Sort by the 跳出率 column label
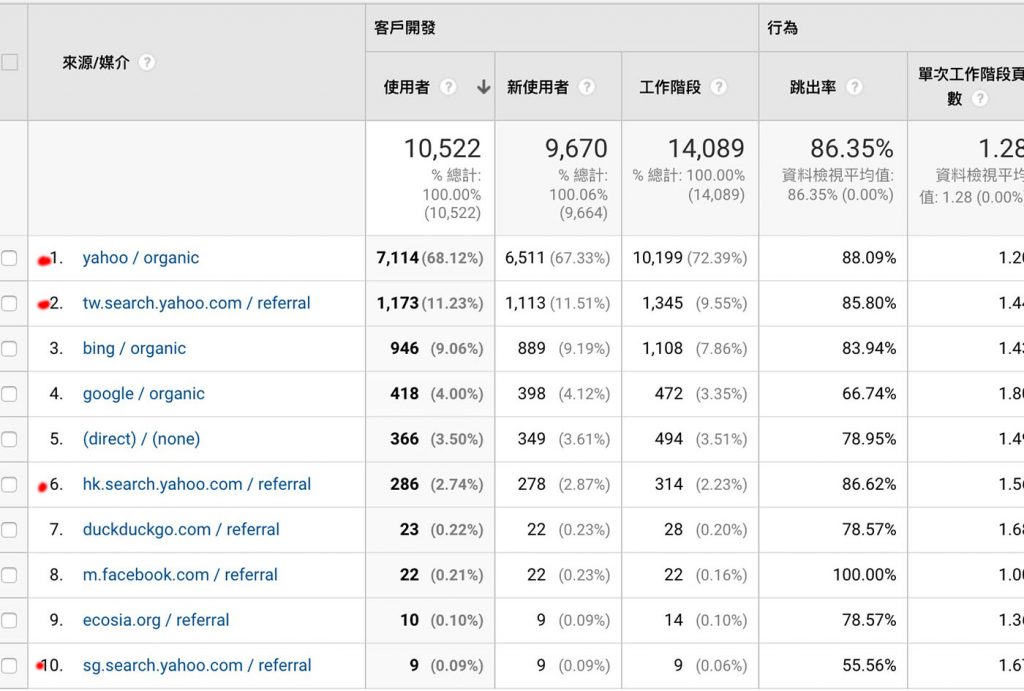Screen dimensions: 1024x691 pyautogui.click(x=813, y=87)
